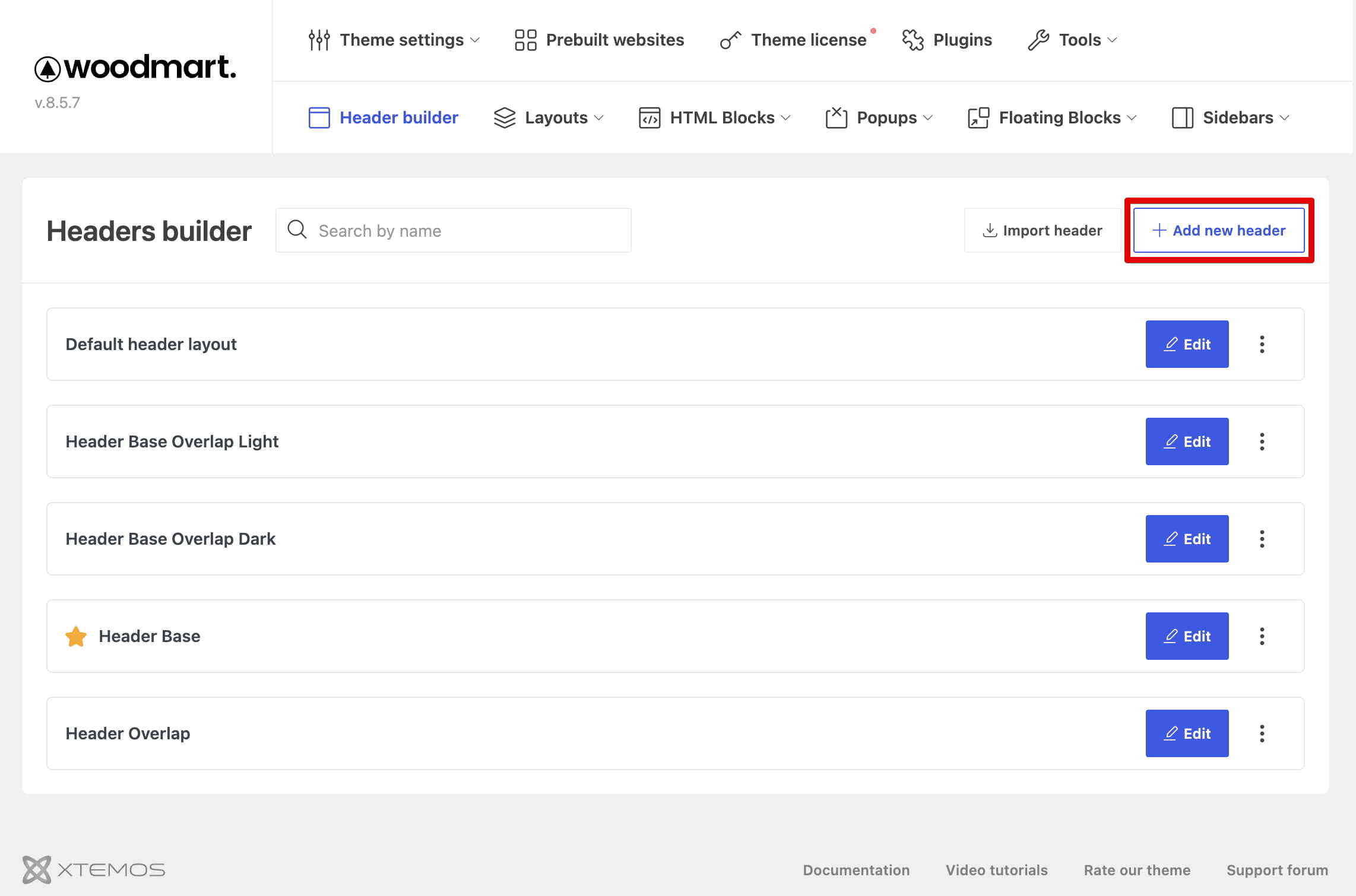1356x896 pixels.
Task: Click the star icon beside Header Base
Action: click(76, 636)
